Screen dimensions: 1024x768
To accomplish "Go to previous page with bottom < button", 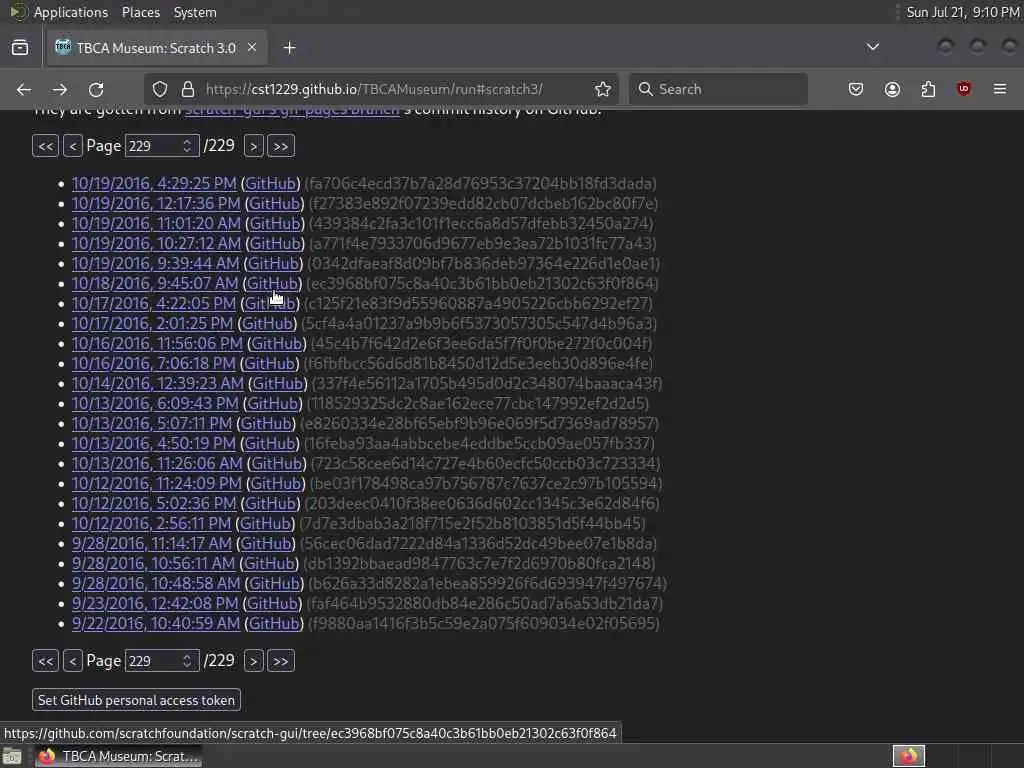I will (72, 661).
